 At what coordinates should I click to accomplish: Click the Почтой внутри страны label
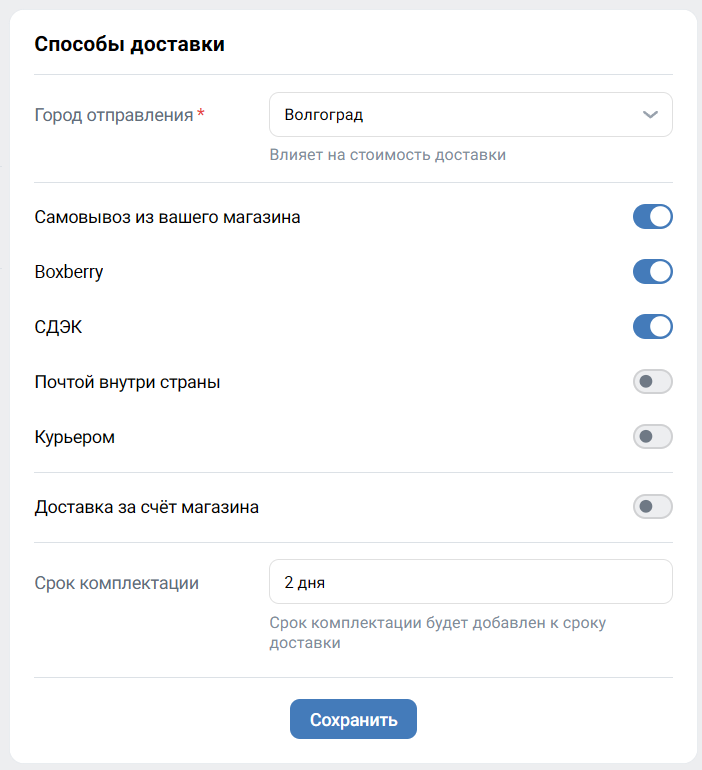tap(127, 382)
